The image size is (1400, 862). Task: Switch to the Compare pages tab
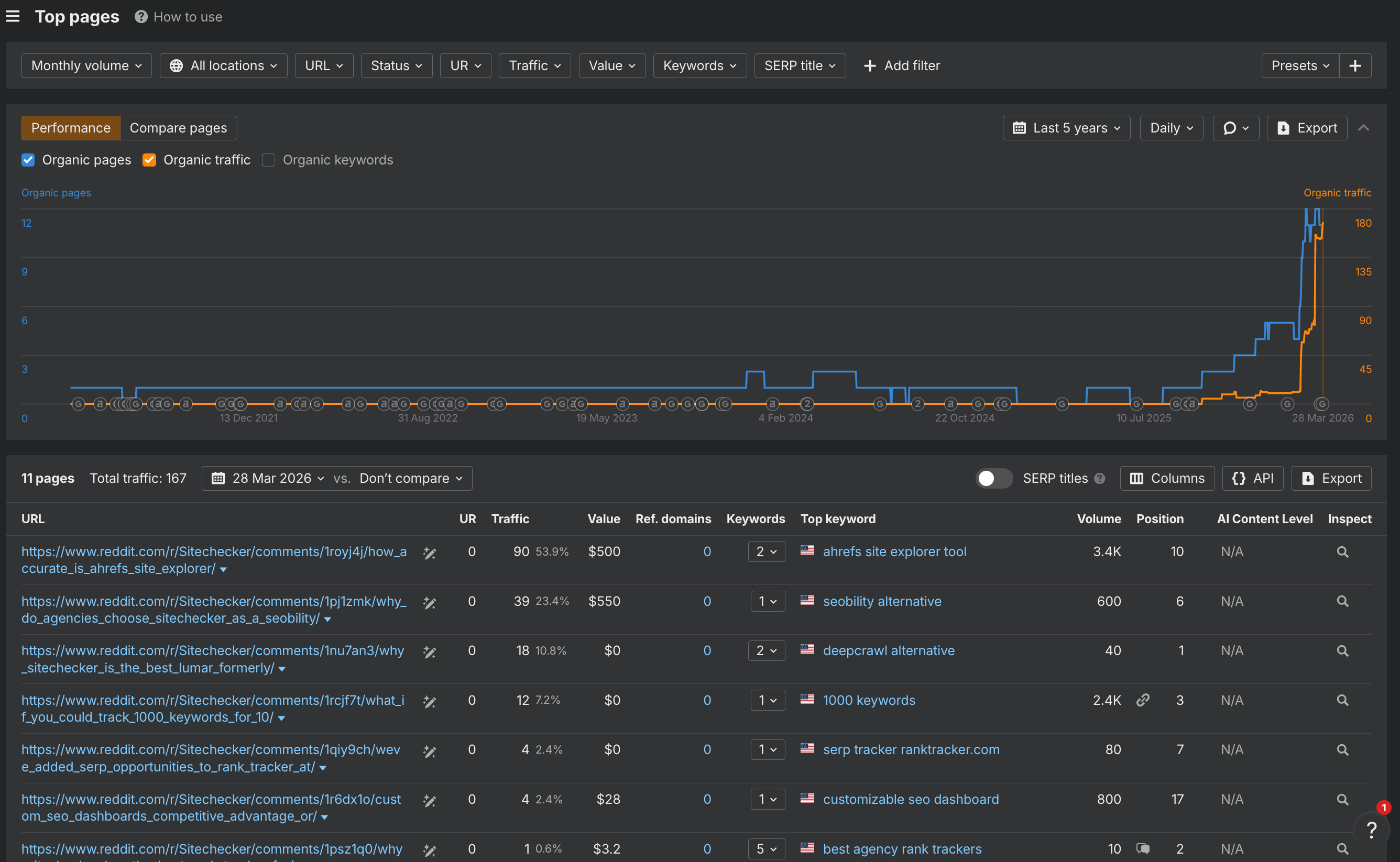click(178, 128)
